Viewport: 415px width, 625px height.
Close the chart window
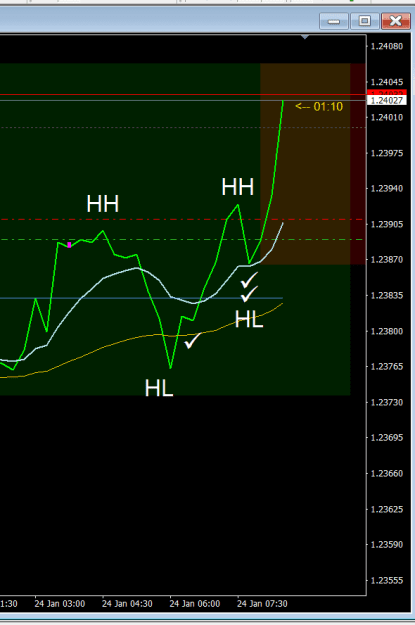(395, 21)
